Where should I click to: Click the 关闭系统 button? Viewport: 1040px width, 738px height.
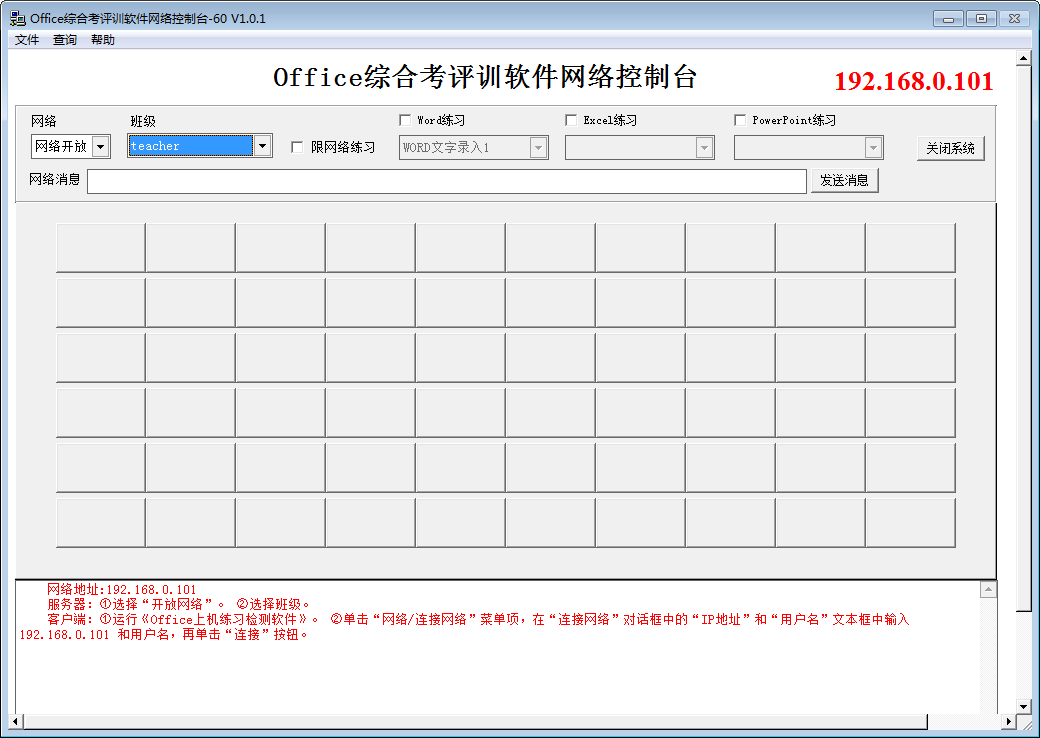coord(950,148)
